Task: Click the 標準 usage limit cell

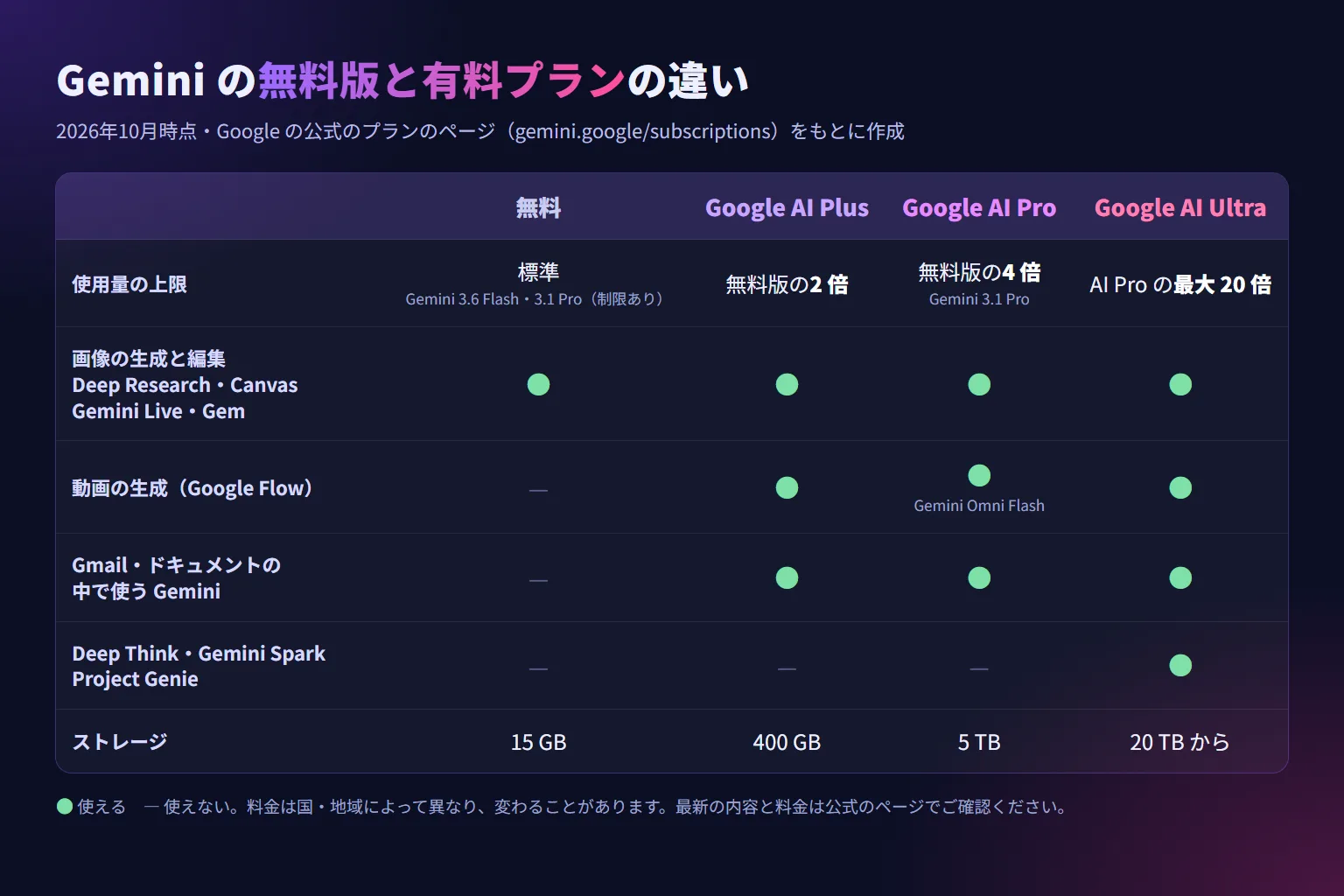Action: point(538,272)
